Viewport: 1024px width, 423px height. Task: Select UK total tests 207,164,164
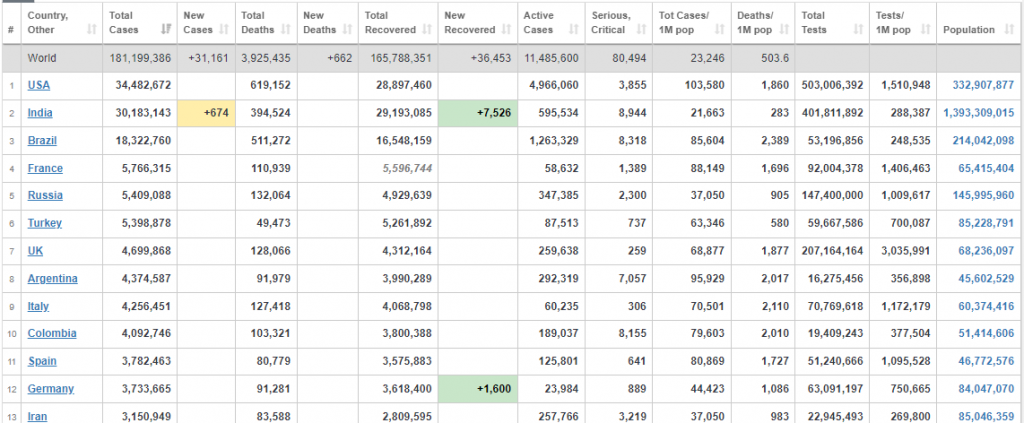point(833,251)
